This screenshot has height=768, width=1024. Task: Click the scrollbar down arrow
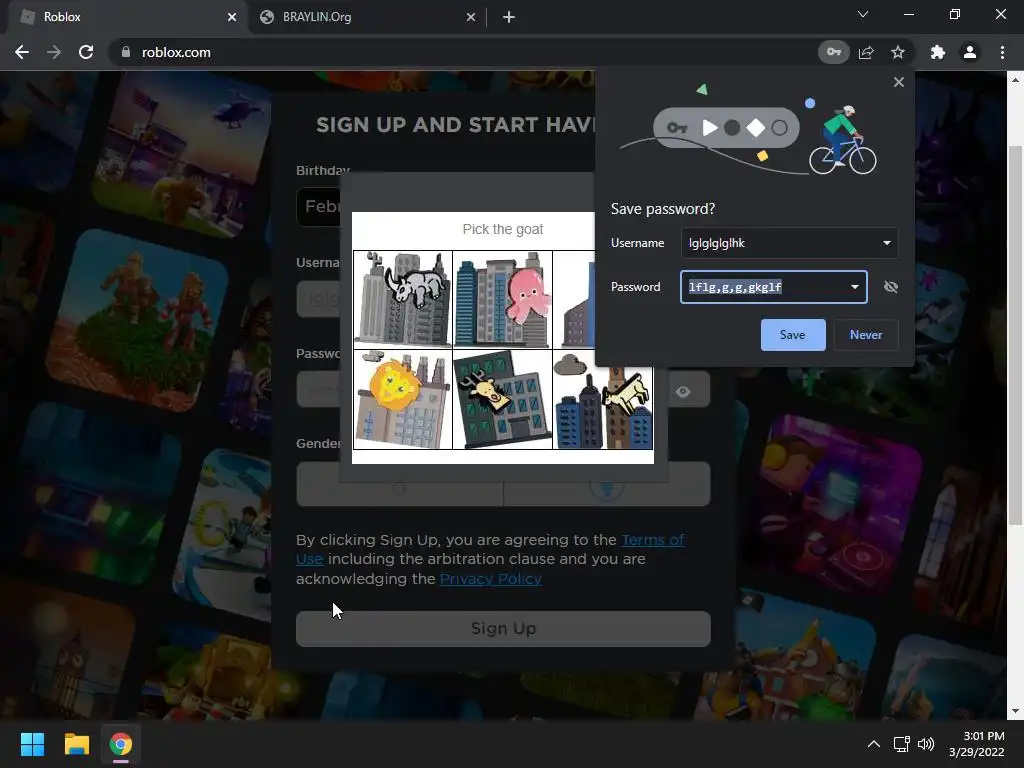1015,711
